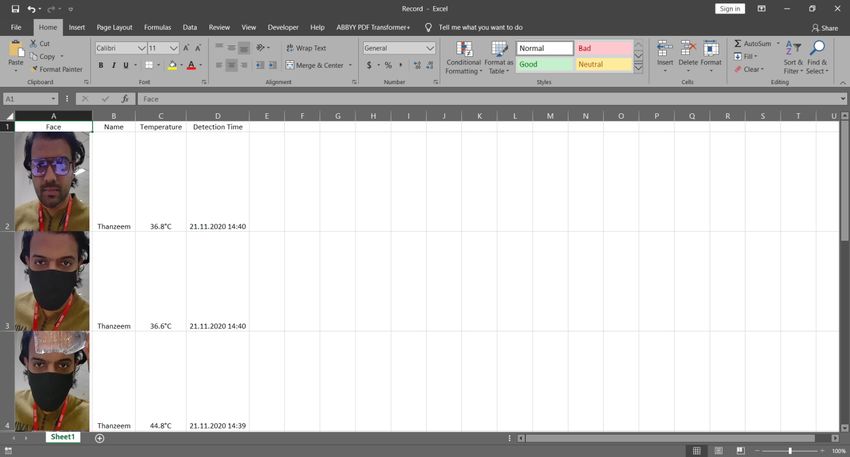Toggle center horizontal alignment
The width and height of the screenshot is (850, 457).
point(231,65)
